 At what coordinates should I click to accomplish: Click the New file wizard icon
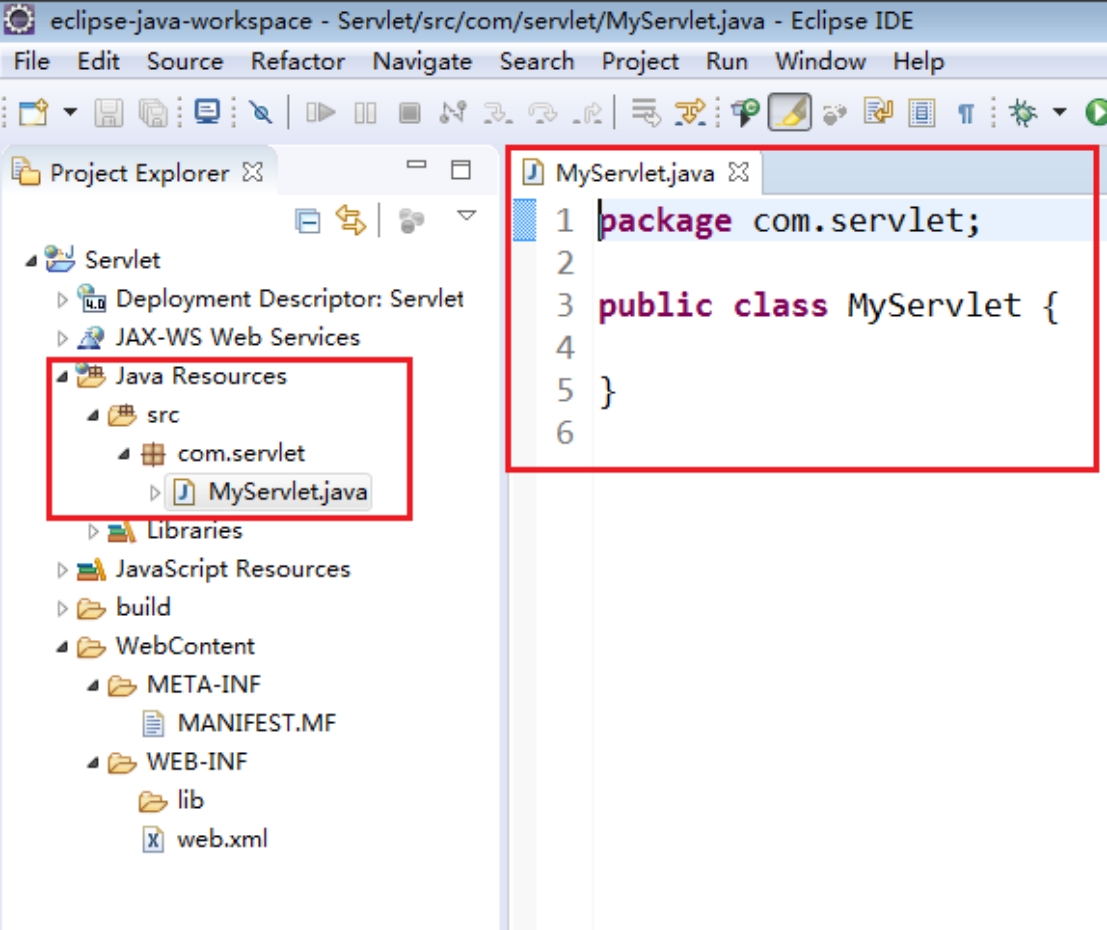point(33,112)
